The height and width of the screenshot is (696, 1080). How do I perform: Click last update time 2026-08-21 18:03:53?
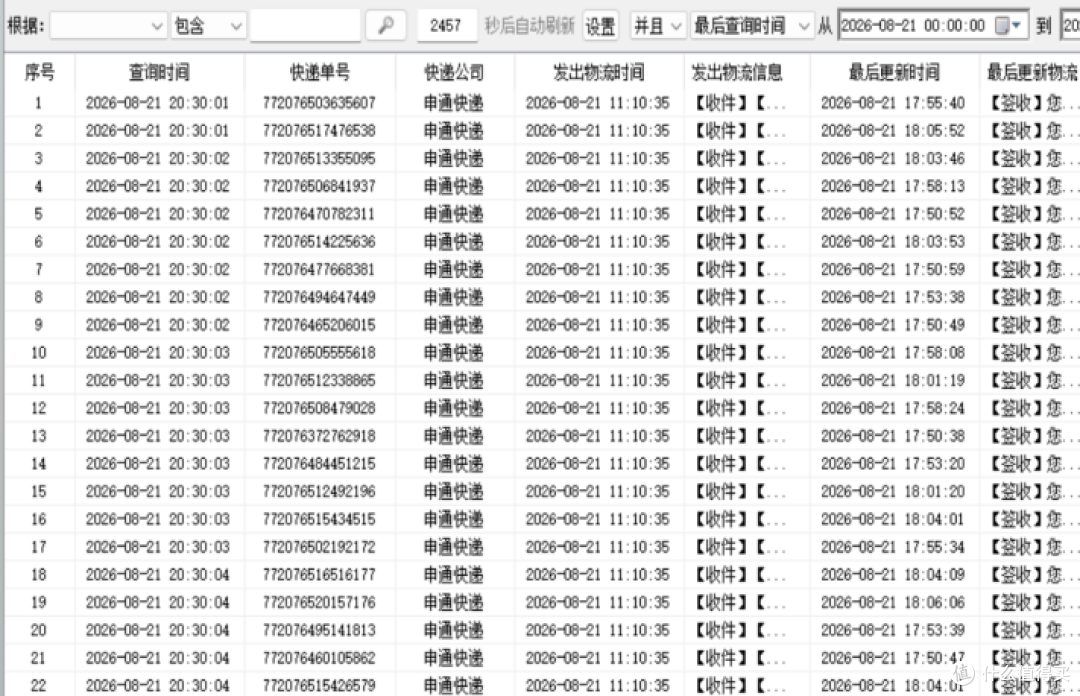tap(893, 242)
